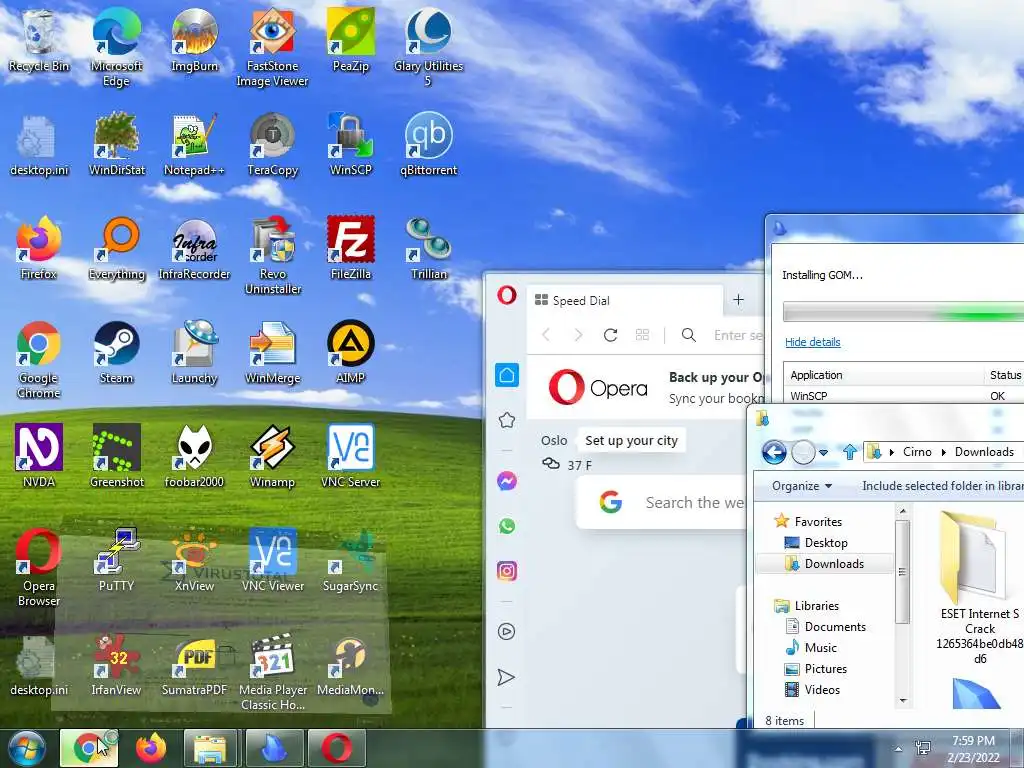The image size is (1024, 768).
Task: Select the PuTTY desktop icon
Action: [x=116, y=560]
